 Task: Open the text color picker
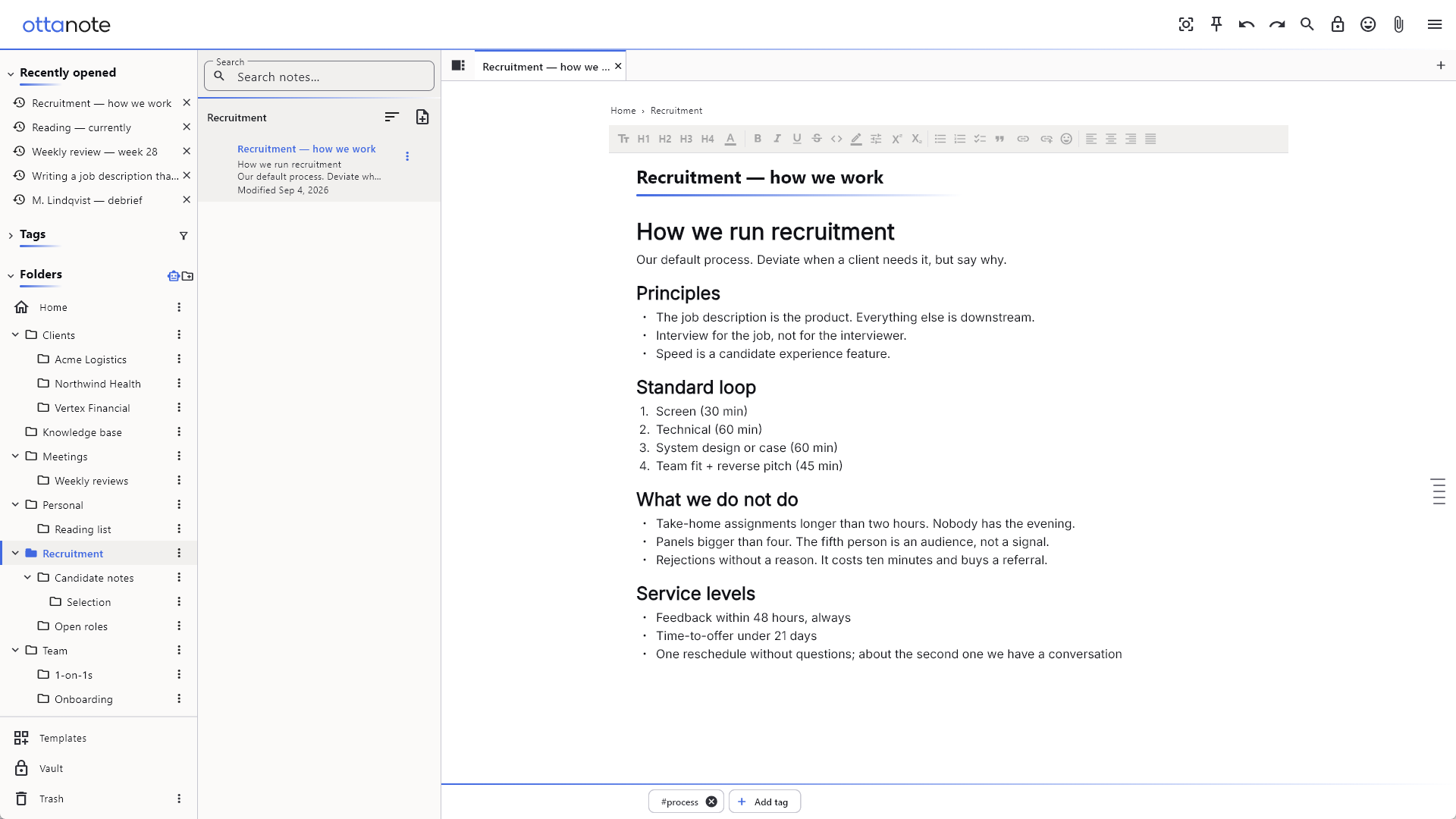tap(730, 139)
